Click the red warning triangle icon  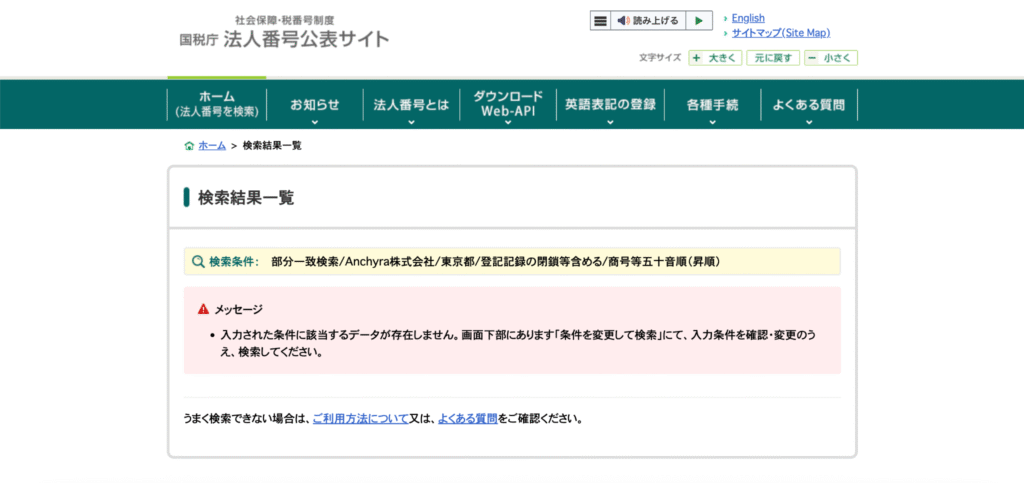pos(203,309)
